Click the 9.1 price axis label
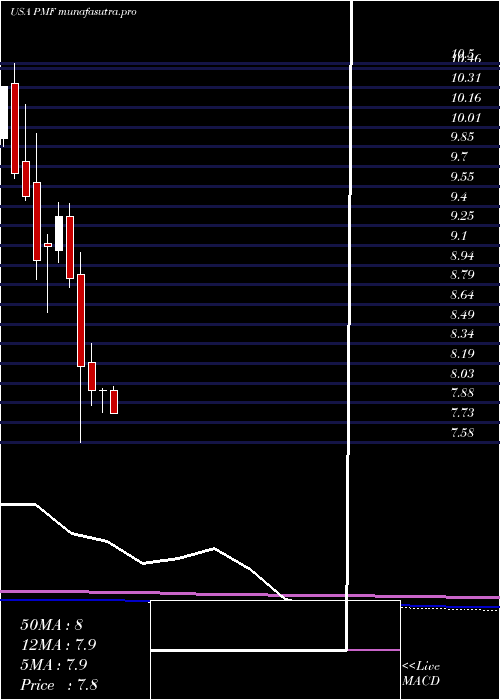 459,236
